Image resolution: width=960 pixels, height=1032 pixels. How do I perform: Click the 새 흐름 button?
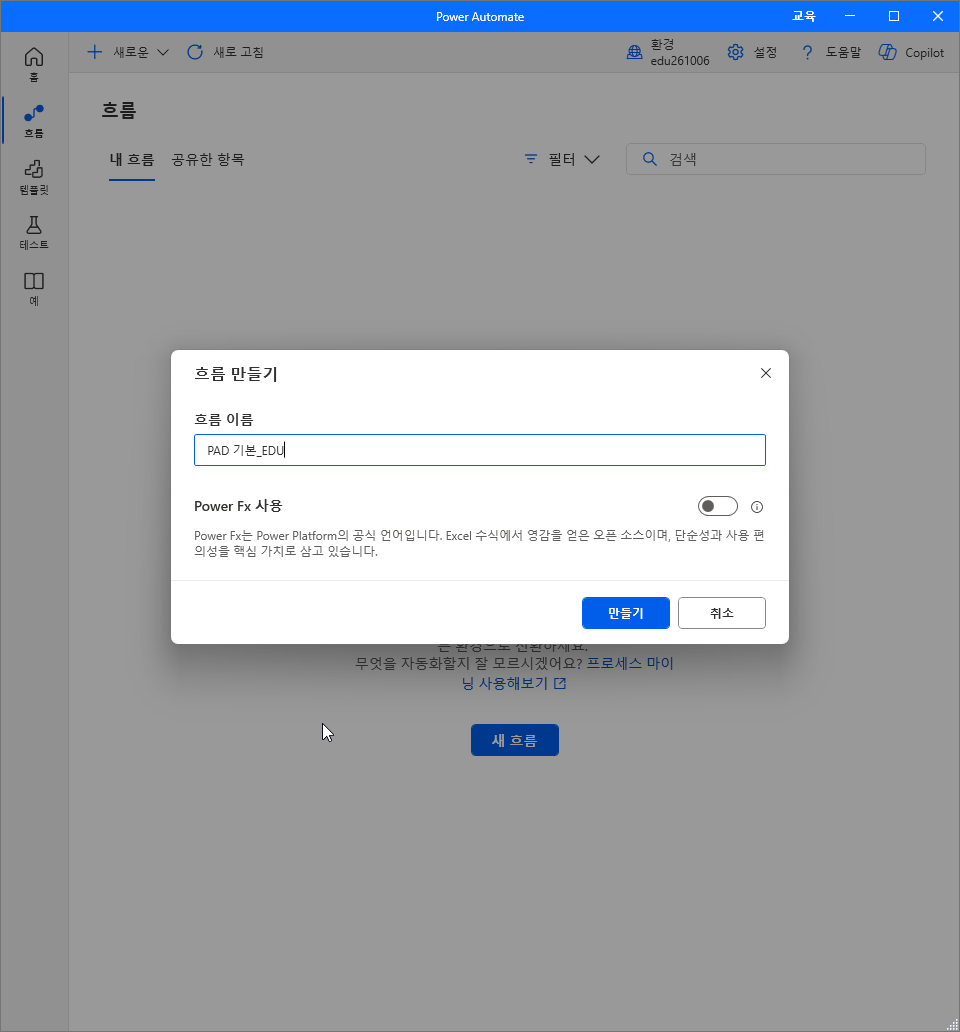[515, 740]
